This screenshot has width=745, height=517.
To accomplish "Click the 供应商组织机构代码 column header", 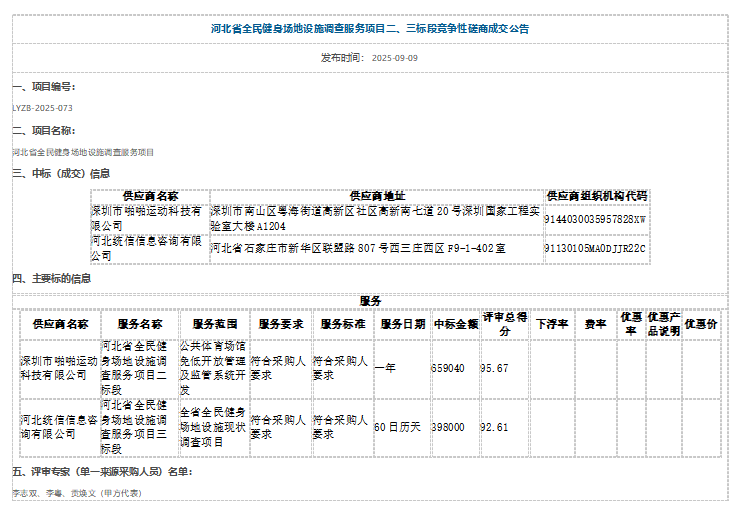I will [x=597, y=196].
